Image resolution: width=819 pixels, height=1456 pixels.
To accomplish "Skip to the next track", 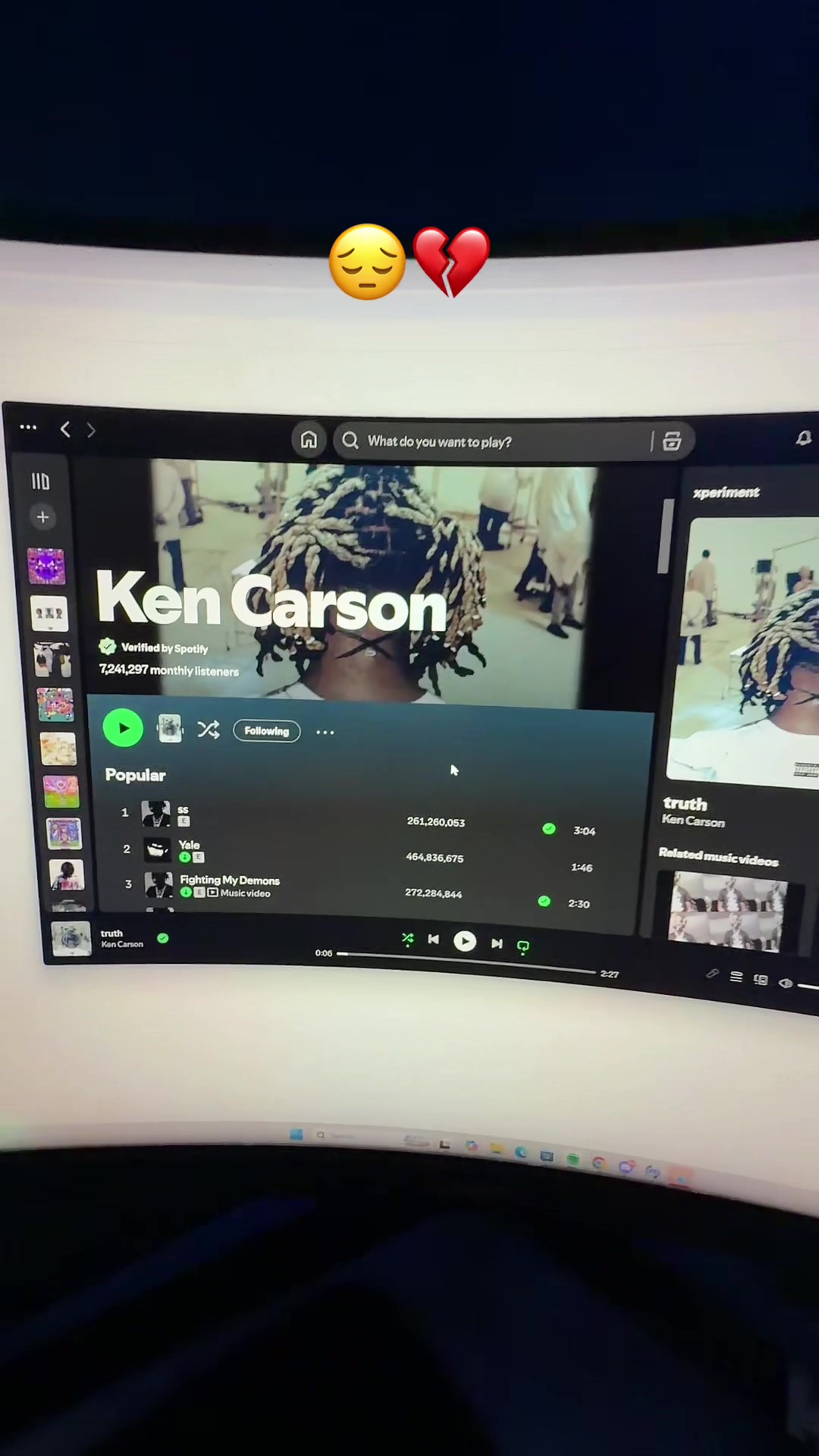I will [497, 943].
